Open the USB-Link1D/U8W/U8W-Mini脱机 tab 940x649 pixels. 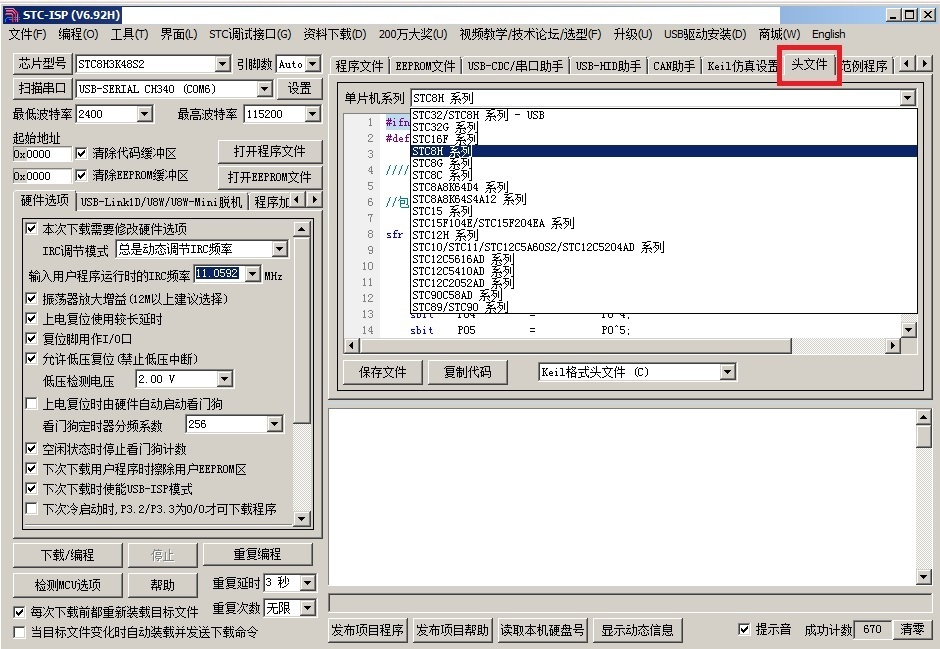click(x=161, y=202)
